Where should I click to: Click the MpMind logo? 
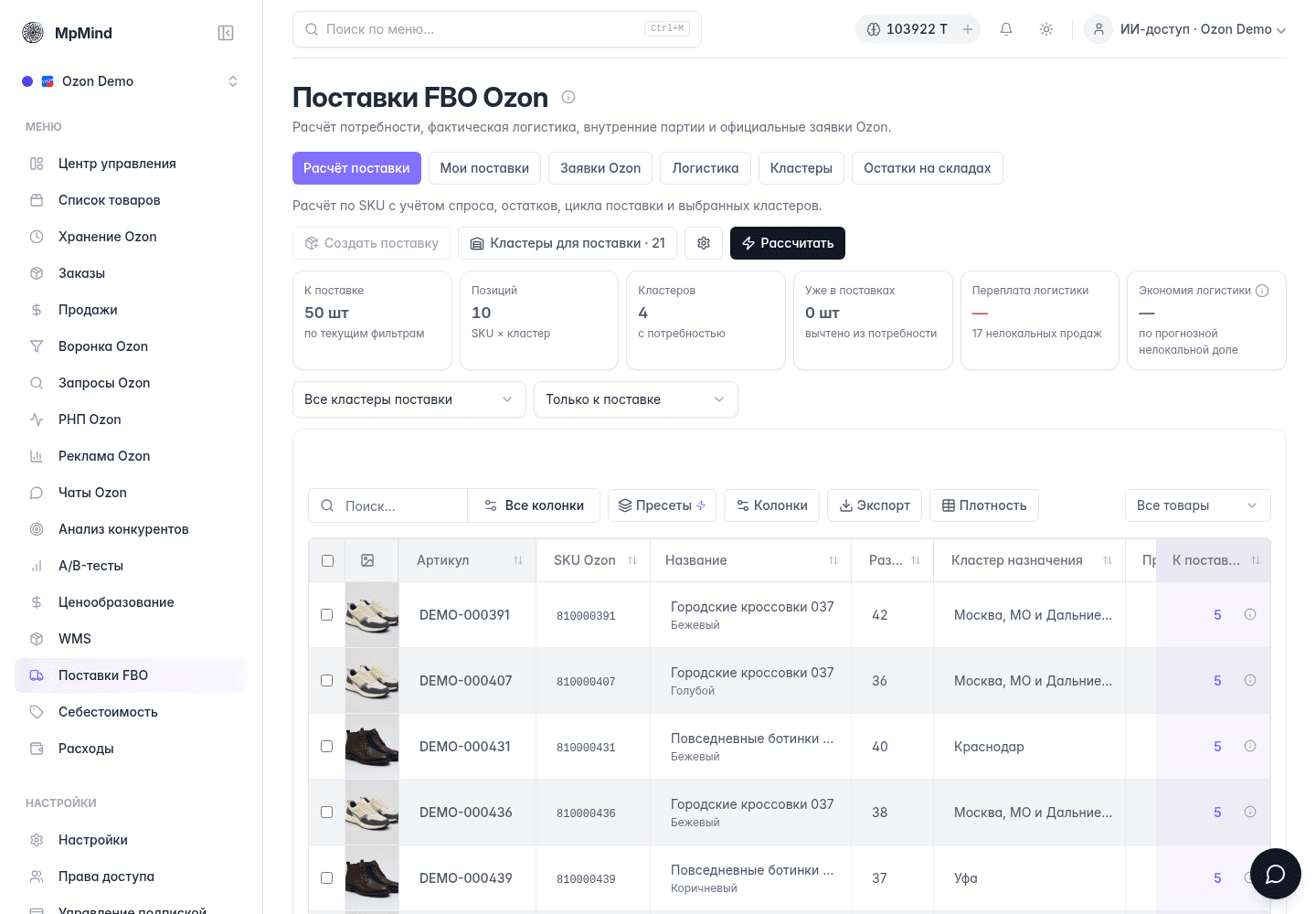(x=33, y=33)
